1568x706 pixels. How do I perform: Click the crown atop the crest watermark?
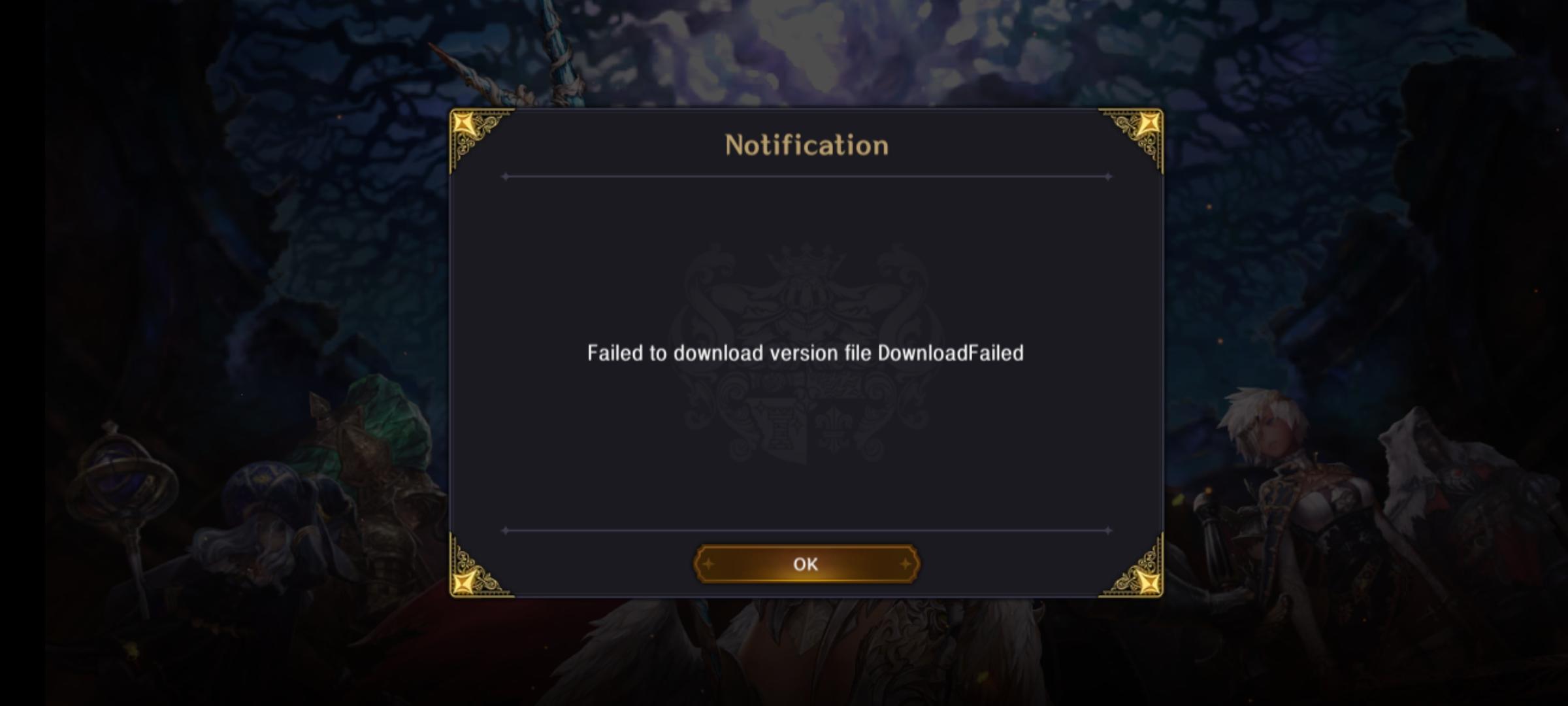click(806, 260)
